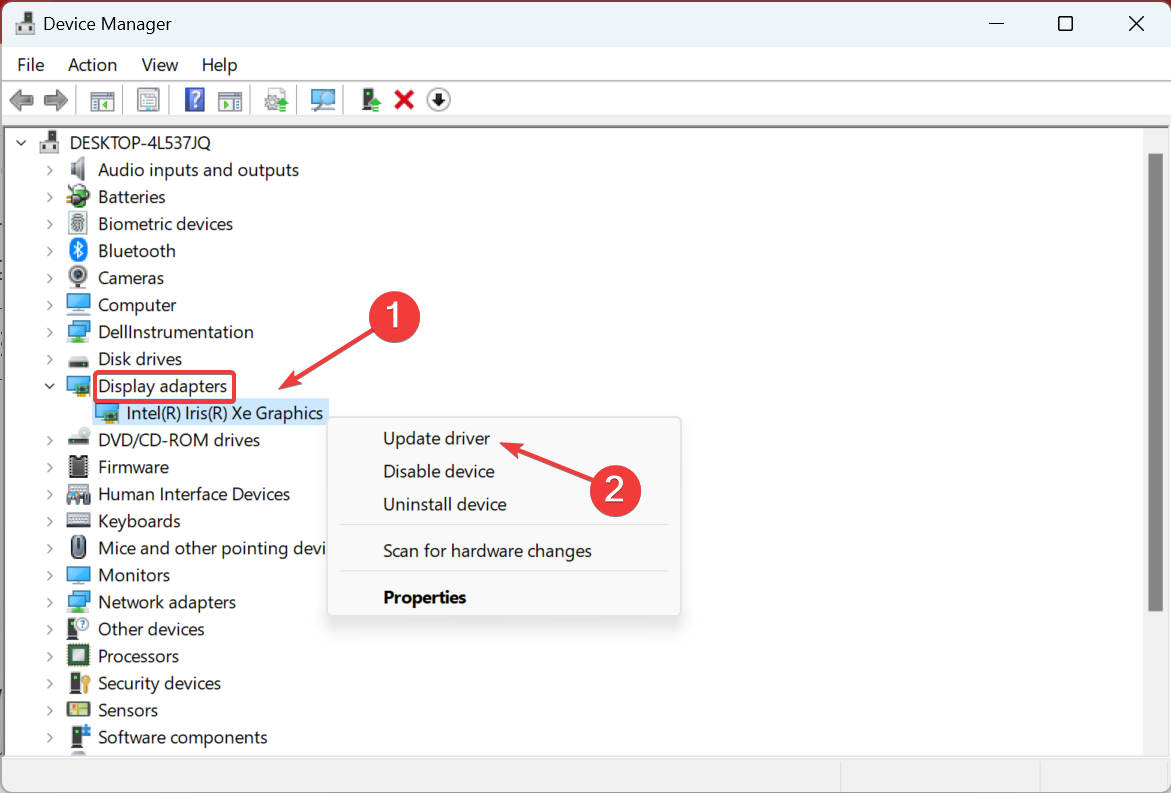This screenshot has height=793, width=1171.
Task: Choose Disable device in context menu
Action: tap(438, 471)
